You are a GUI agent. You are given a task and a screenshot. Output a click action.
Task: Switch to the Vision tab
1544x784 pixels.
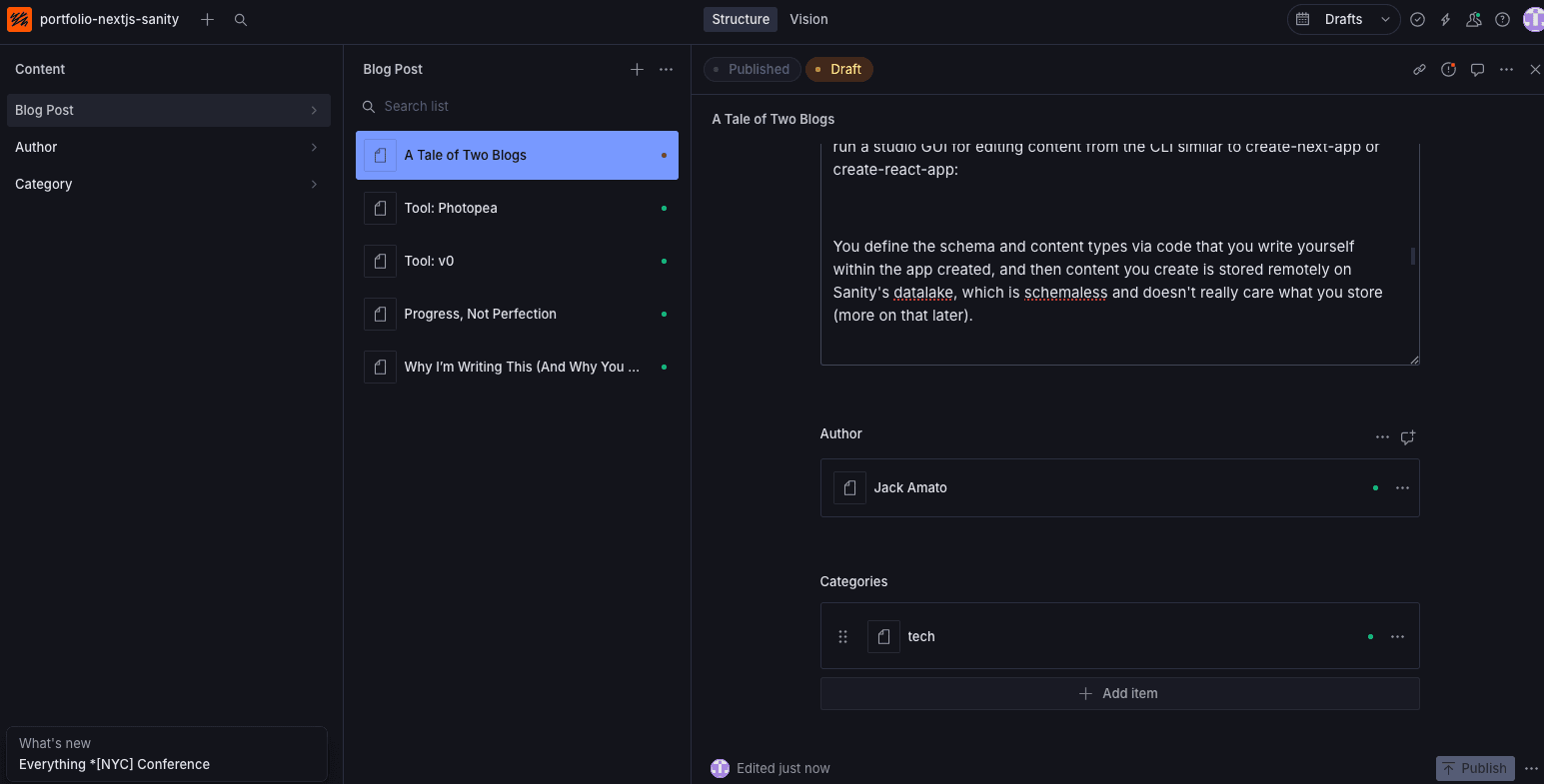(x=808, y=20)
